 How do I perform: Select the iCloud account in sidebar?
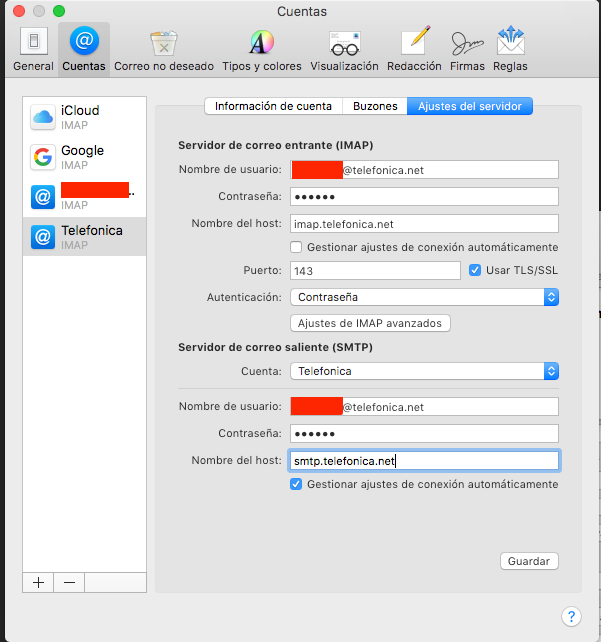[x=85, y=117]
